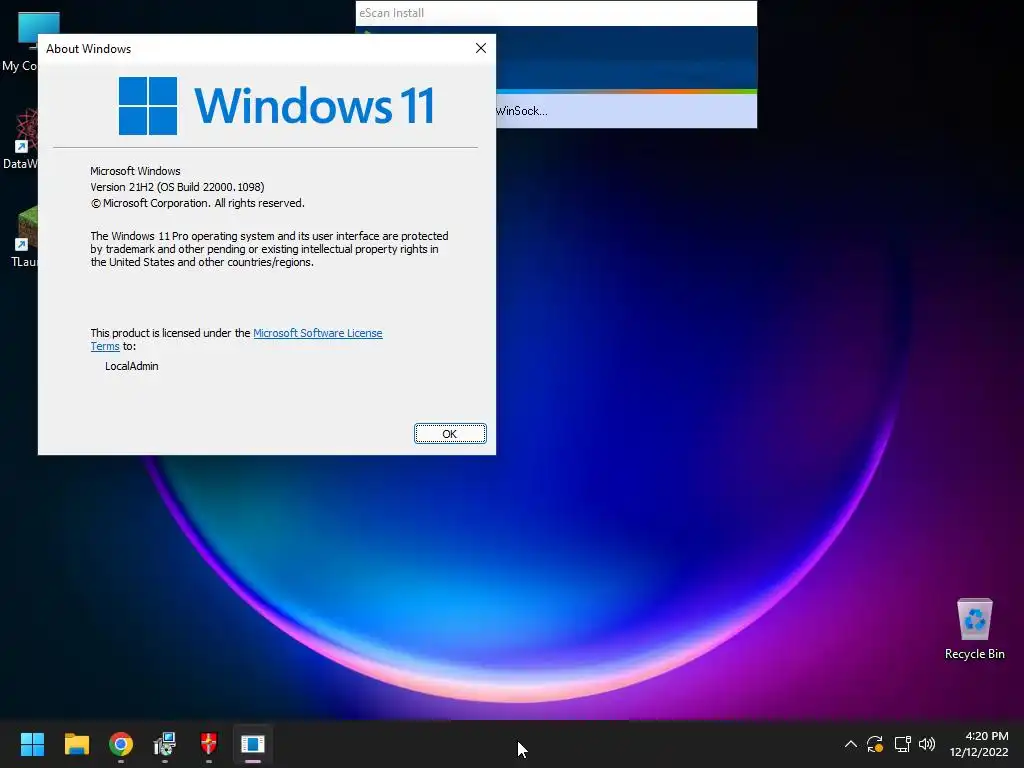Open the volume control tray icon
The image size is (1024, 768).
tap(927, 744)
